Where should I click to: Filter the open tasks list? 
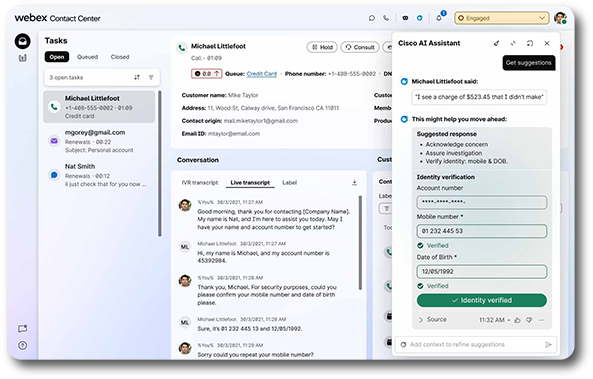tap(151, 77)
